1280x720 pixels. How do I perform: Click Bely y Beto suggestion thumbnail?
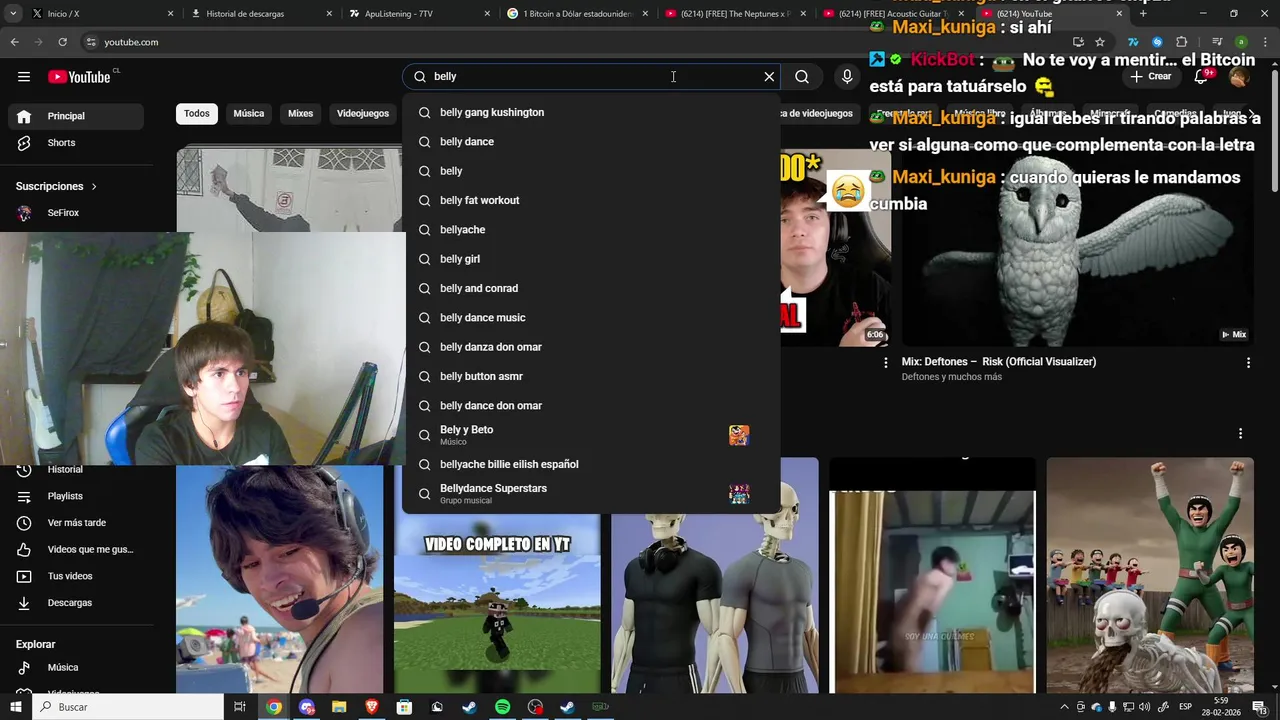739,435
